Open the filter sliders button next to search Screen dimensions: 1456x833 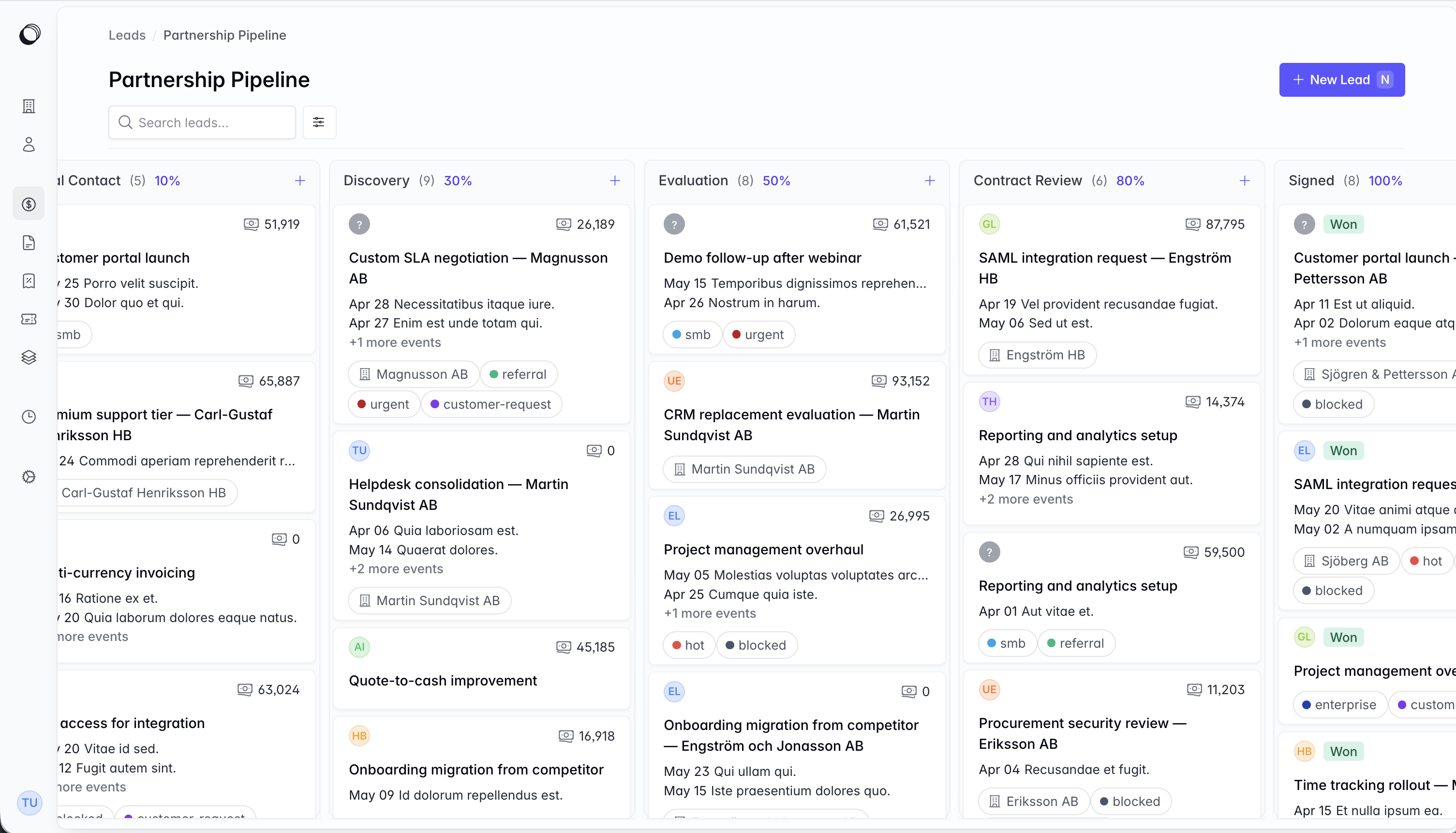click(319, 122)
